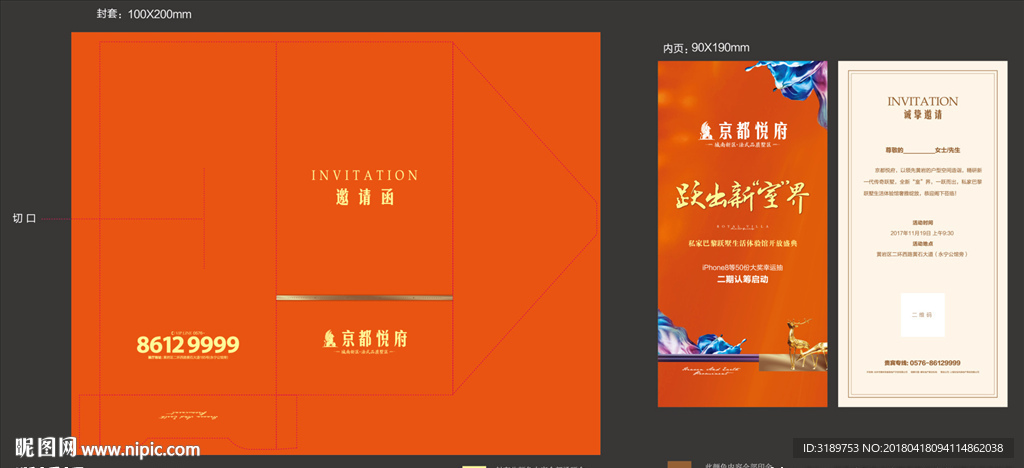This screenshot has width=1024, height=468.
Task: Click the gold strip below the envelope cover panel
Action: [364, 298]
